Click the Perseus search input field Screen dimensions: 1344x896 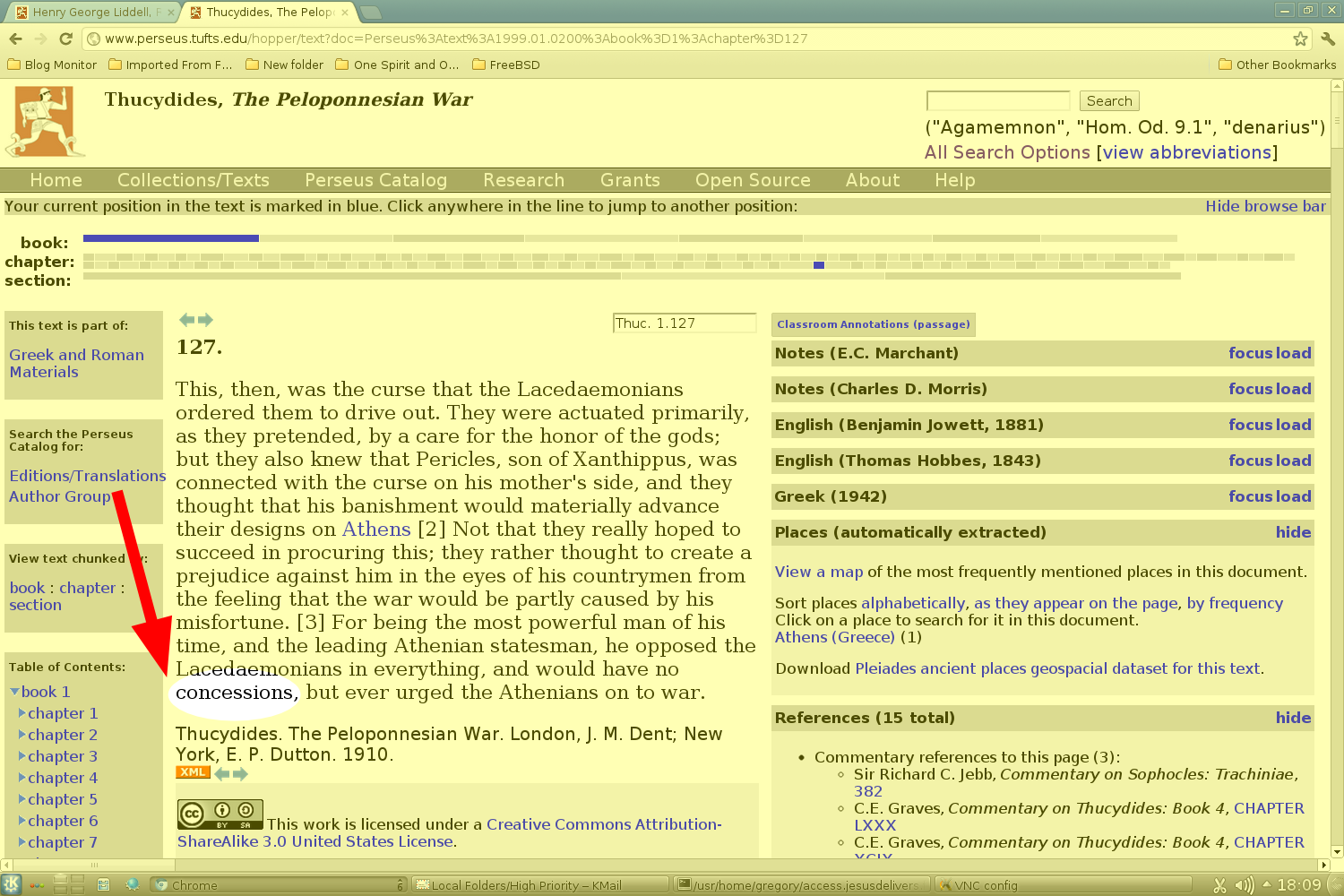coord(998,100)
